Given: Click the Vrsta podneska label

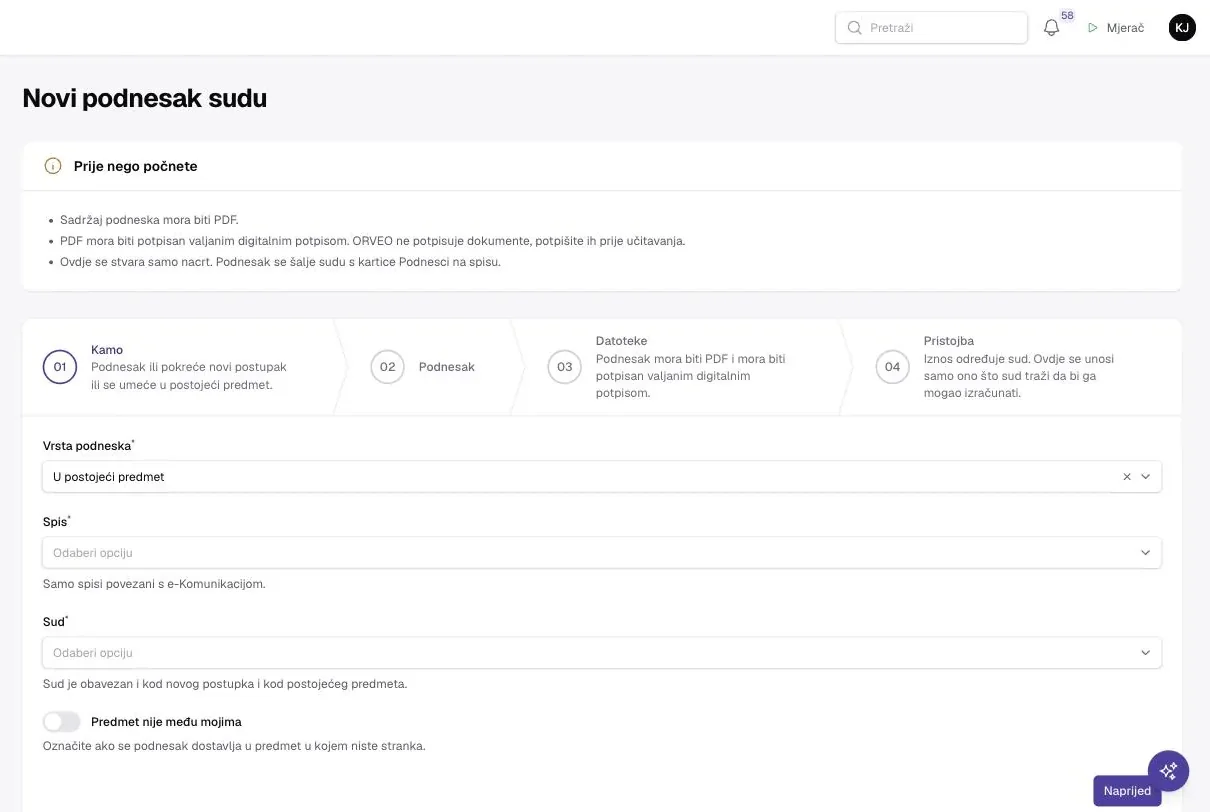Looking at the screenshot, I should click(88, 445).
